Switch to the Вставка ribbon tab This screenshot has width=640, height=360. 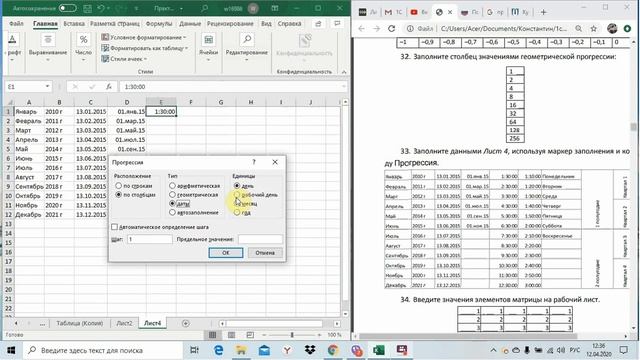point(74,24)
